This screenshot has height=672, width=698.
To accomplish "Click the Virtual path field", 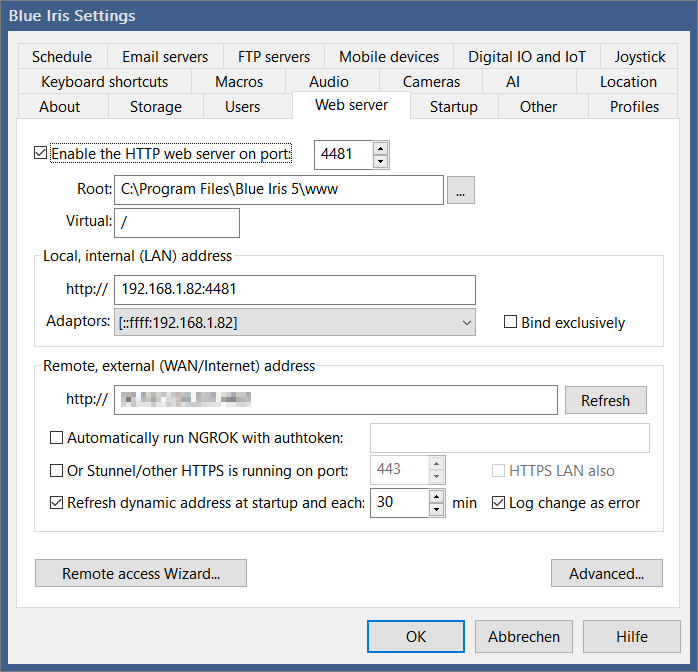I will [x=177, y=223].
